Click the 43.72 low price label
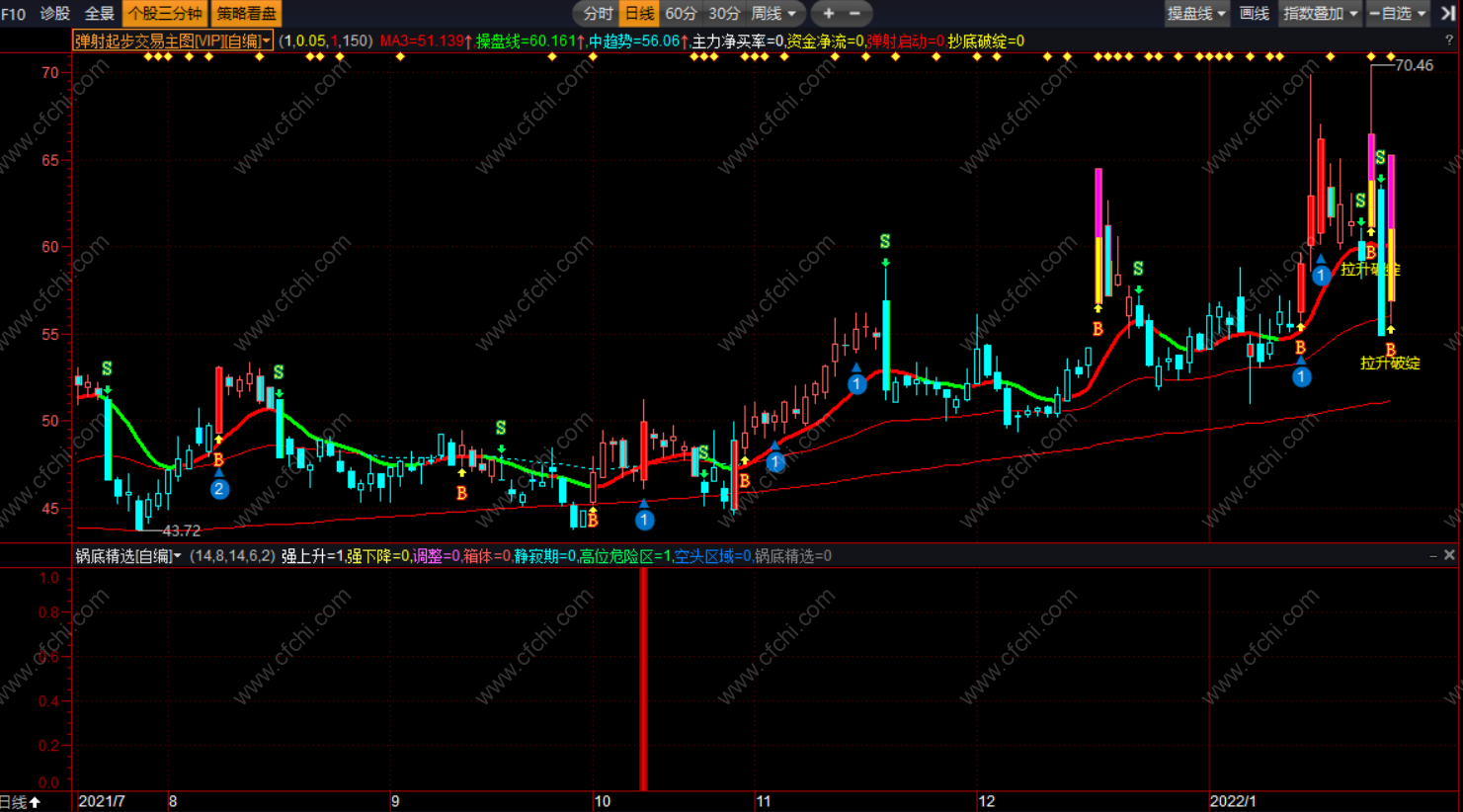This screenshot has width=1463, height=812. pos(182,530)
